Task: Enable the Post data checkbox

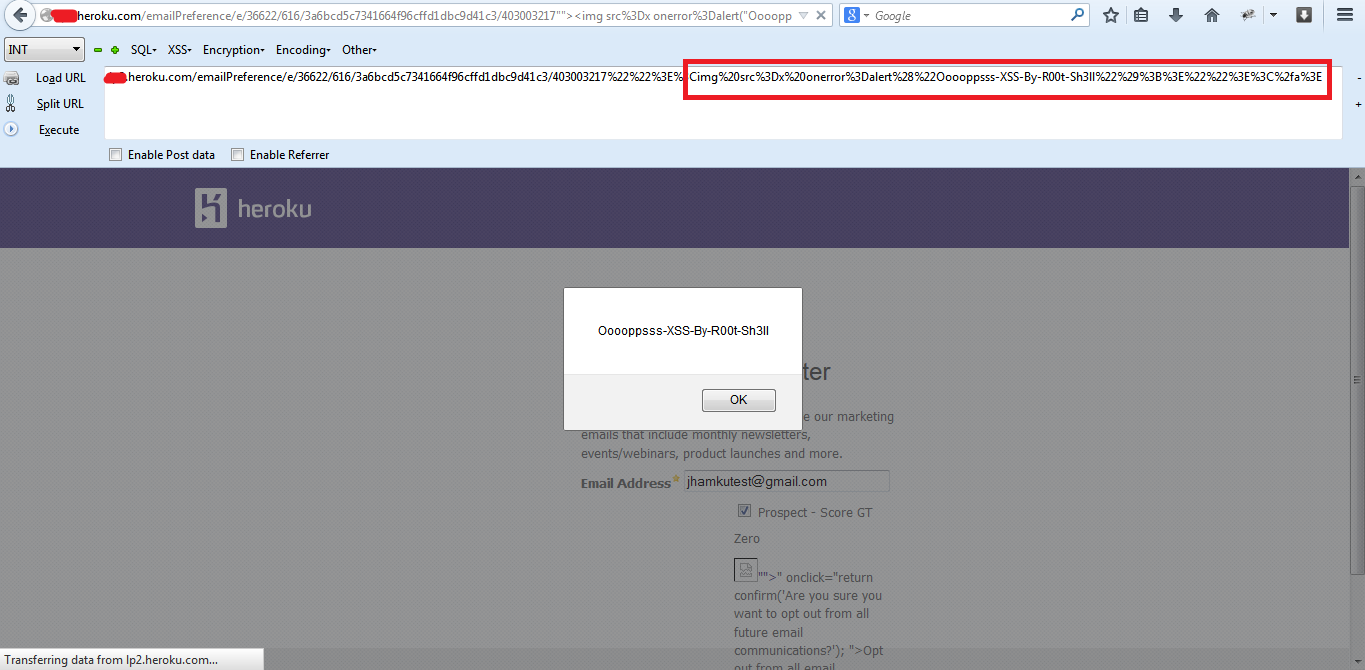Action: coord(116,155)
